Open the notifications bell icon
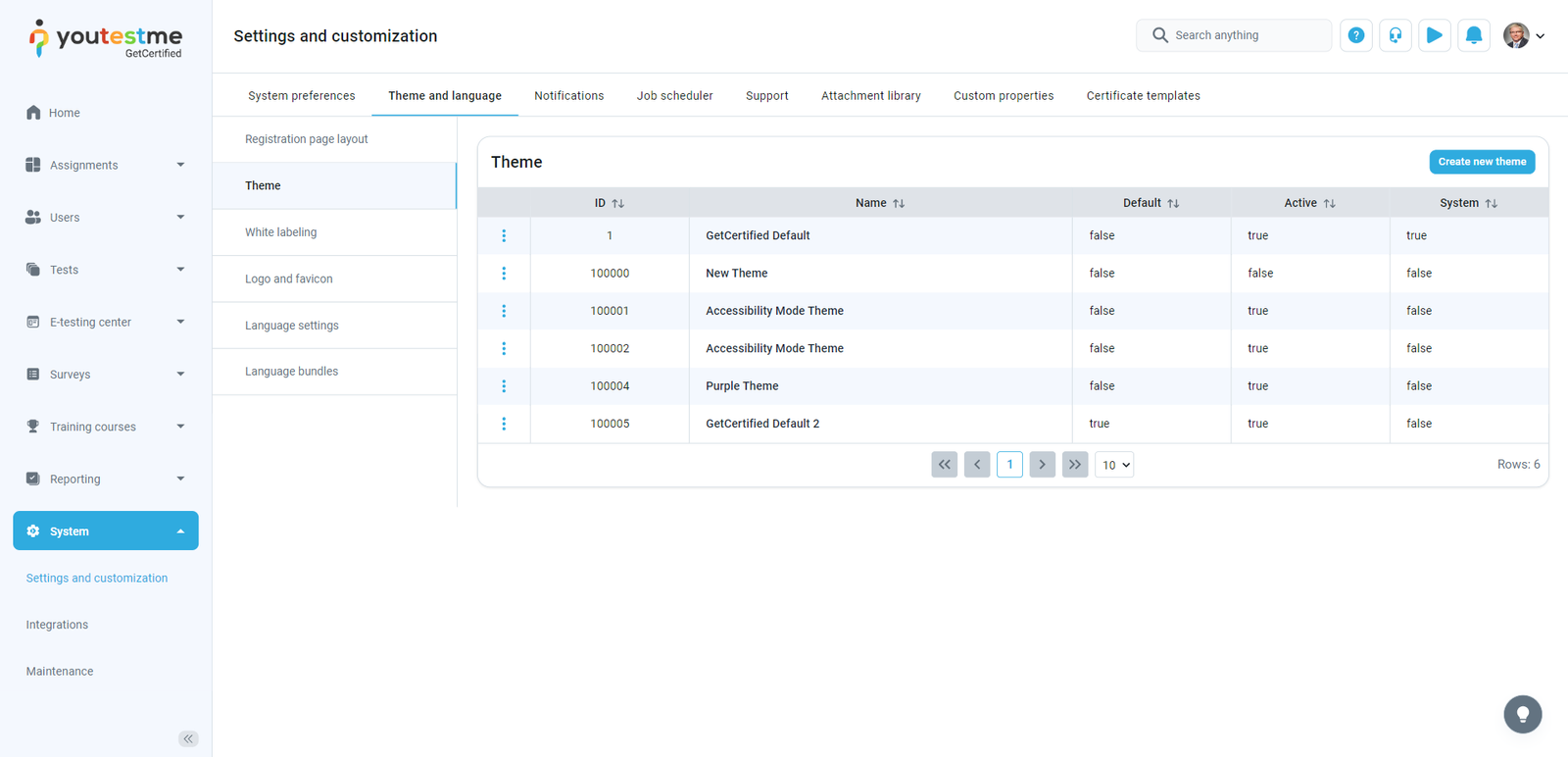1568x757 pixels. (x=1473, y=35)
